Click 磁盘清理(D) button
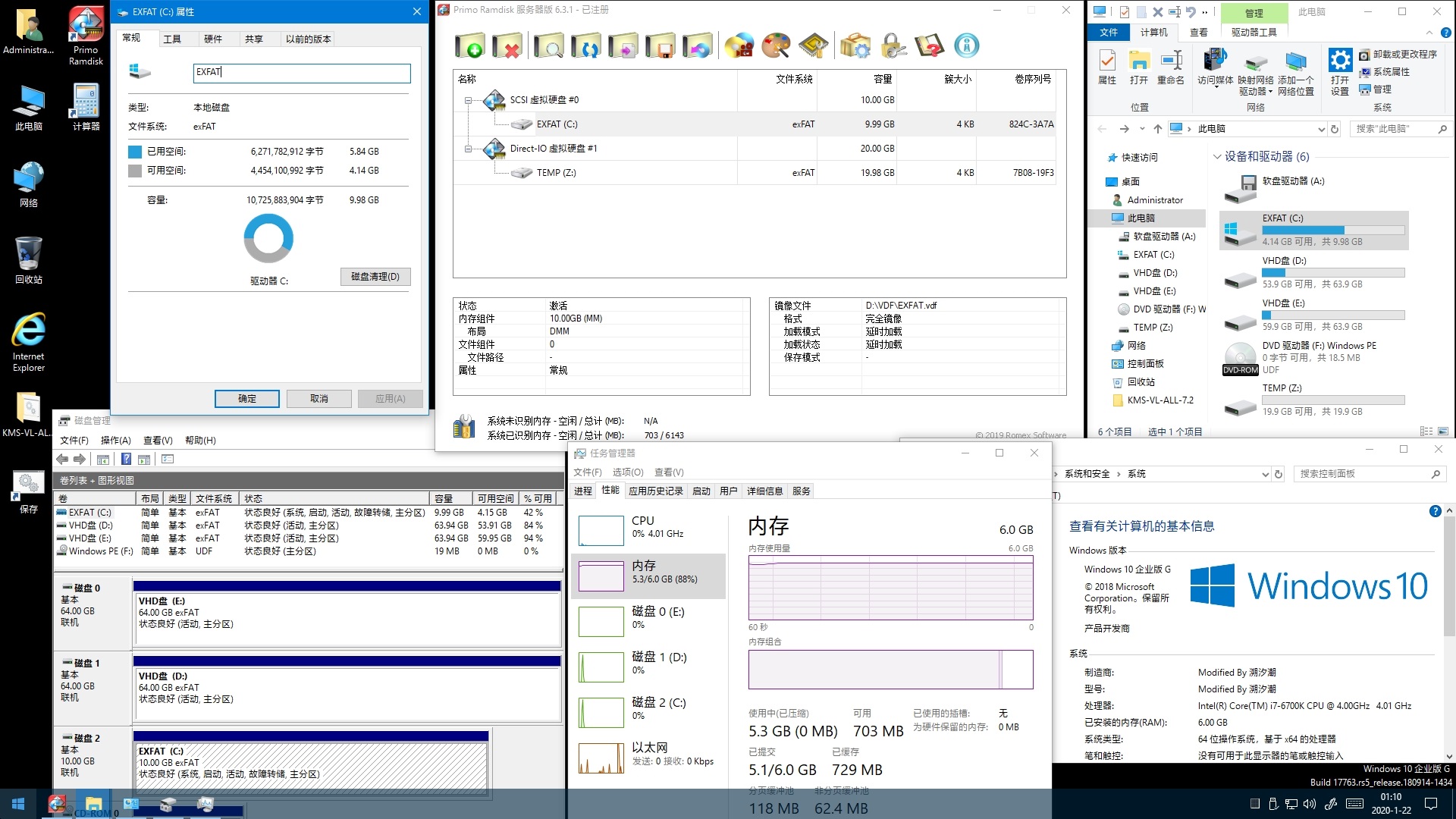Viewport: 1456px width, 819px height. tap(375, 277)
